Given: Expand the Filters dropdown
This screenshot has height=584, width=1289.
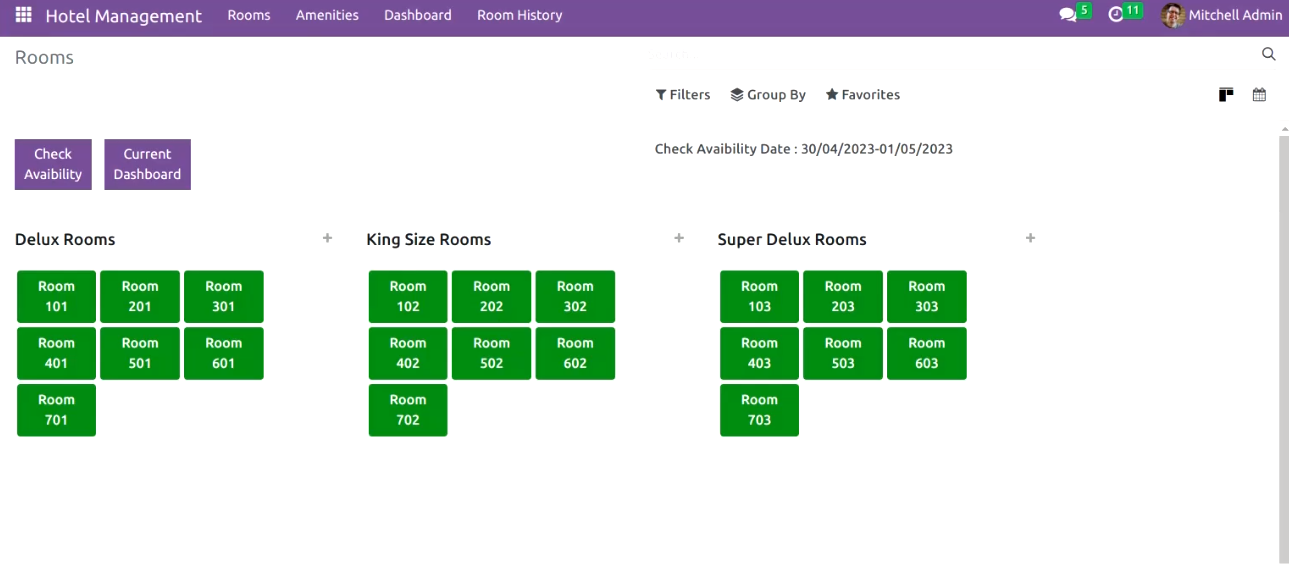Looking at the screenshot, I should [x=683, y=95].
